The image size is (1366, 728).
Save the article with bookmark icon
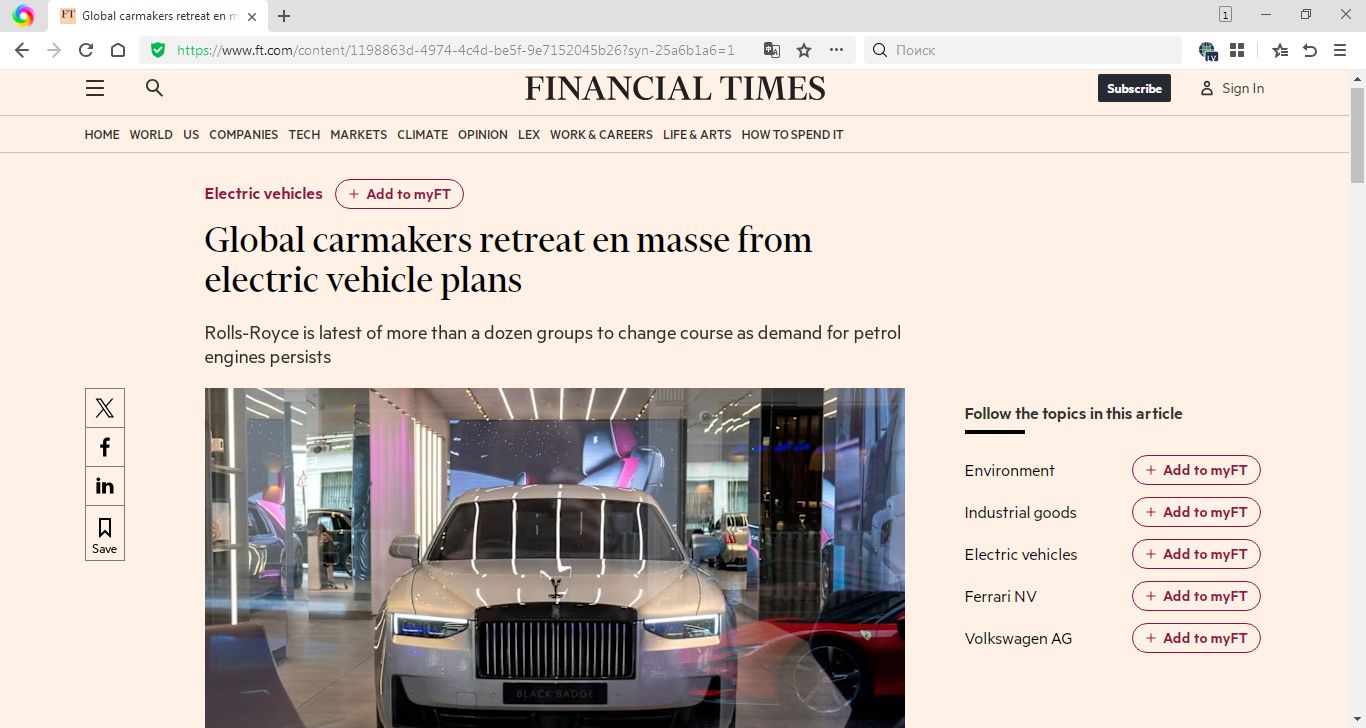click(105, 533)
